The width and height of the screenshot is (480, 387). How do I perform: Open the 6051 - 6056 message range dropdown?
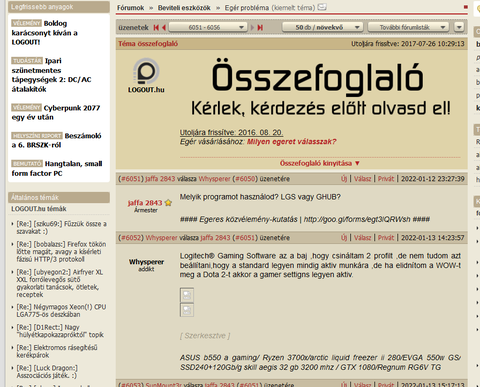(208, 27)
